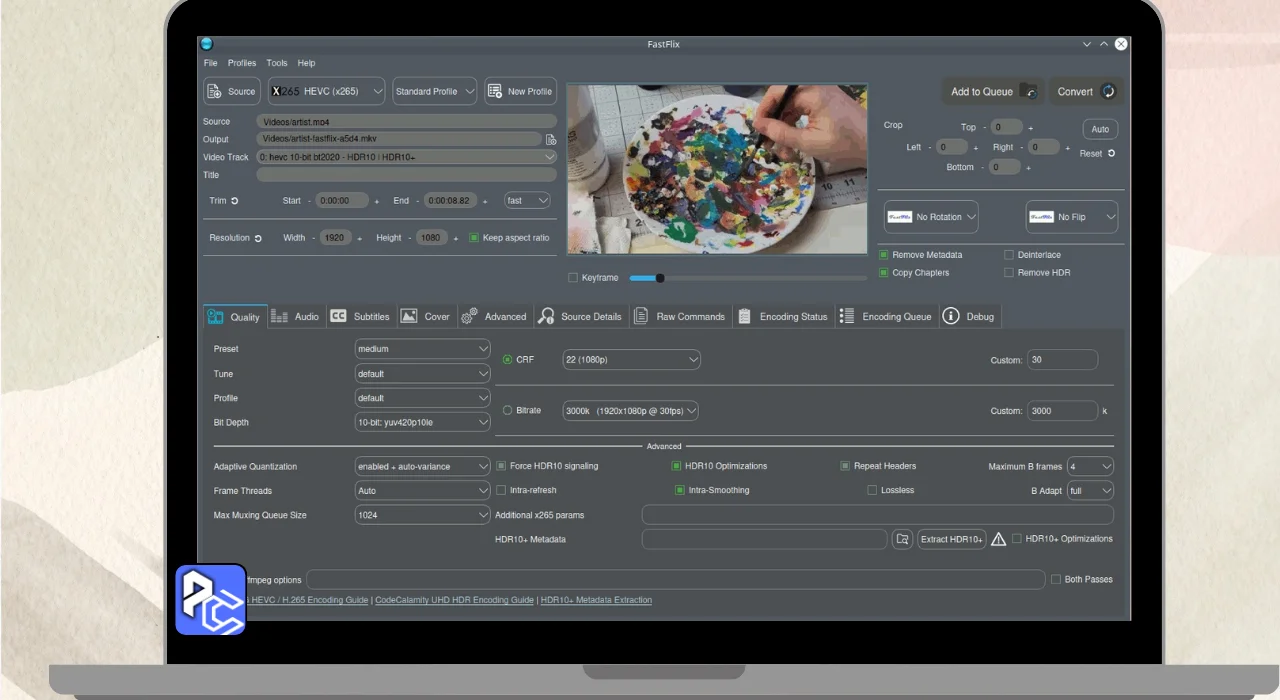Click the HDR10+ warning triangle icon
This screenshot has width=1280, height=700.
(x=998, y=539)
